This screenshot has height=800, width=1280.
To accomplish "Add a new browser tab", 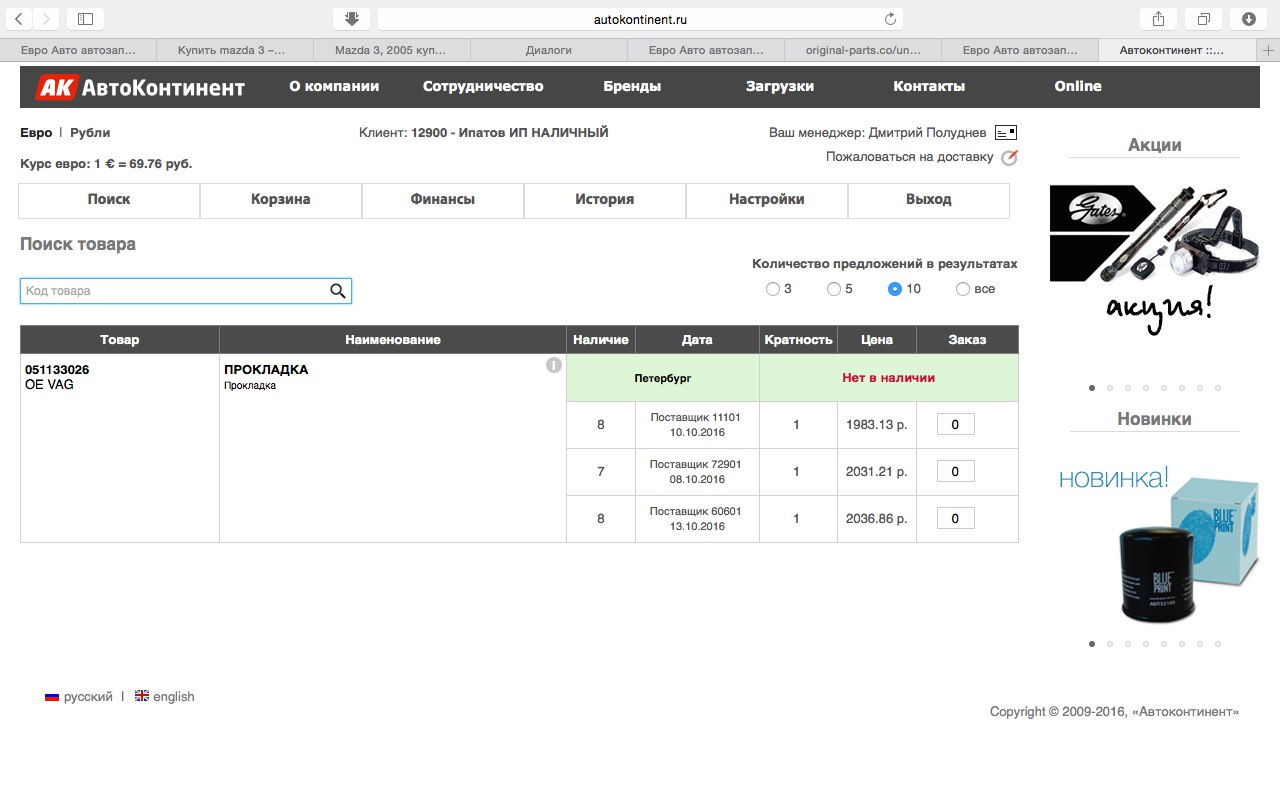I will tap(1268, 49).
